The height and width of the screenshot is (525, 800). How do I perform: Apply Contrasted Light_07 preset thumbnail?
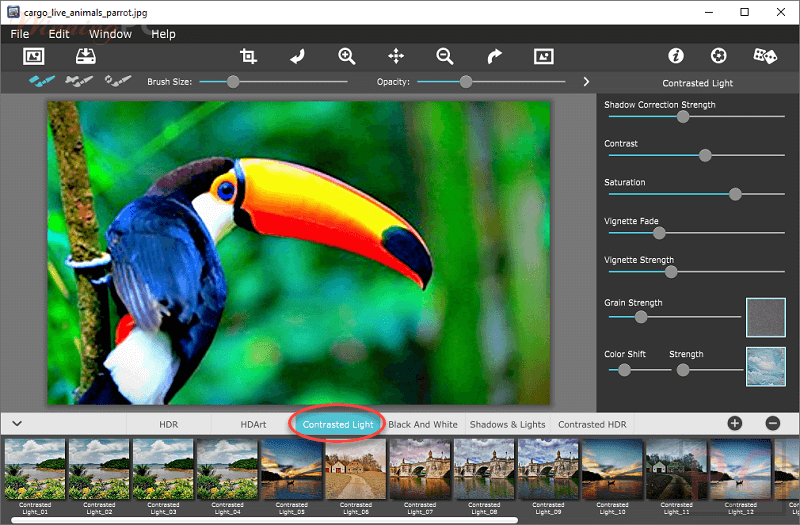(x=420, y=469)
